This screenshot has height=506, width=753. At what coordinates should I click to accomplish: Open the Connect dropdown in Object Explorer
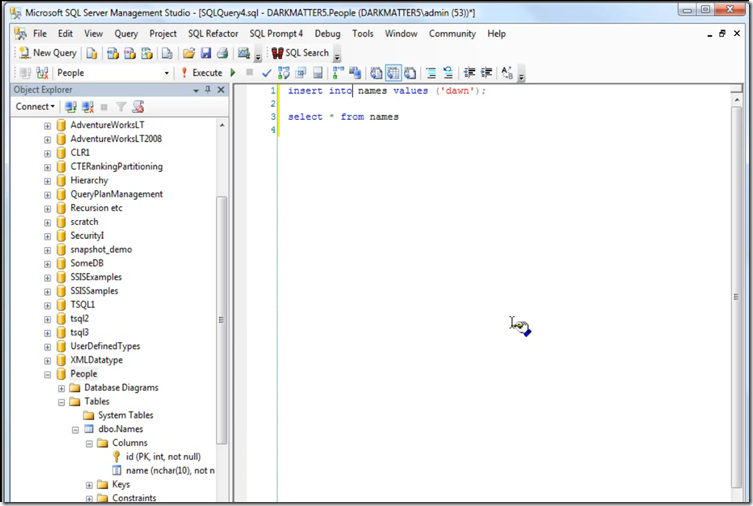tap(35, 107)
